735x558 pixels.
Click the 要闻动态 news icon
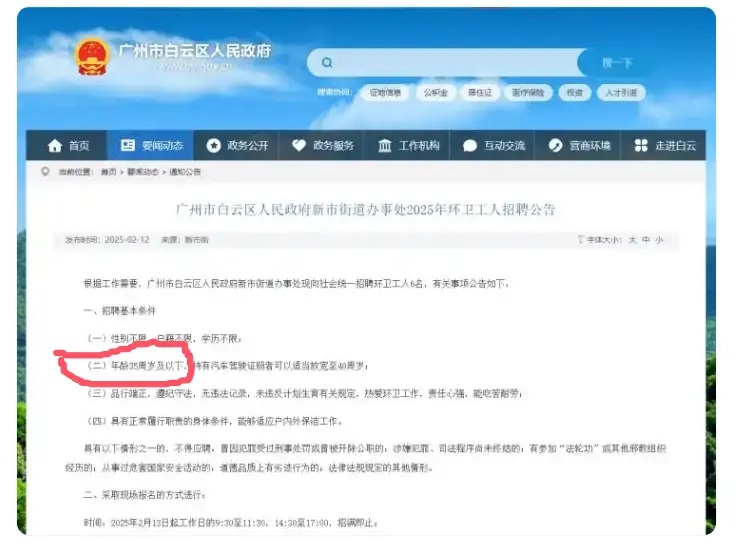coord(127,146)
